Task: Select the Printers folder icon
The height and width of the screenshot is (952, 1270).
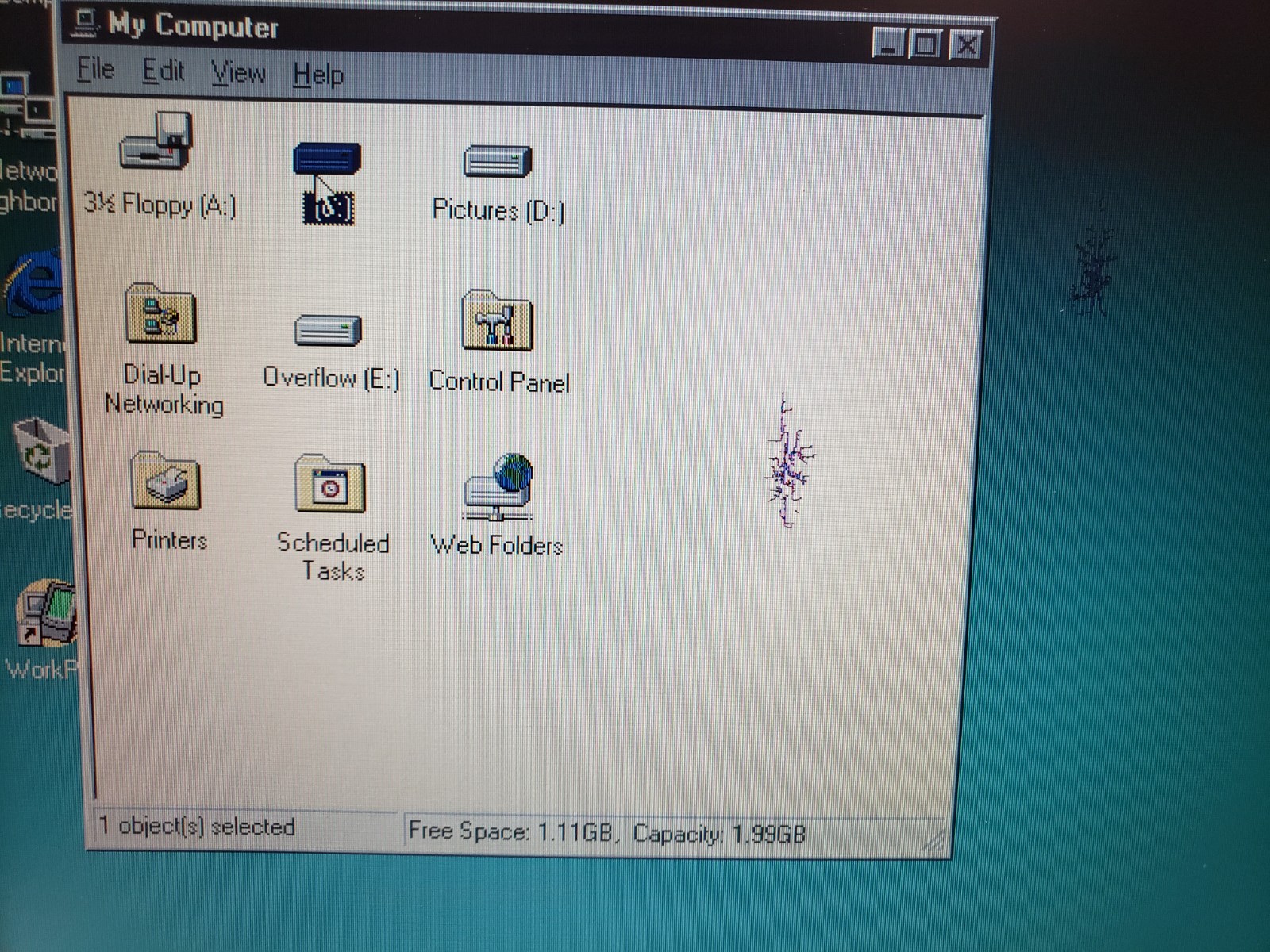Action: tap(166, 480)
